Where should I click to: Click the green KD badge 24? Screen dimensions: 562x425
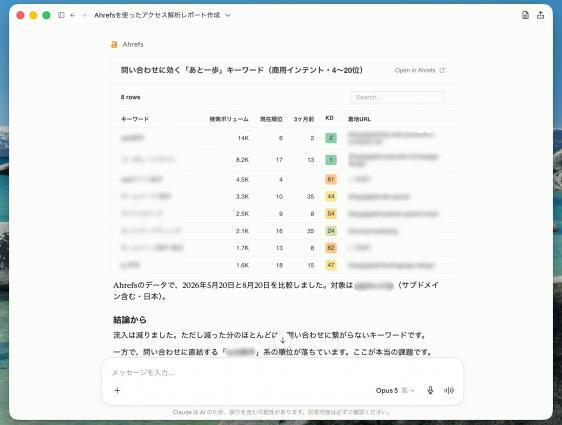[331, 231]
